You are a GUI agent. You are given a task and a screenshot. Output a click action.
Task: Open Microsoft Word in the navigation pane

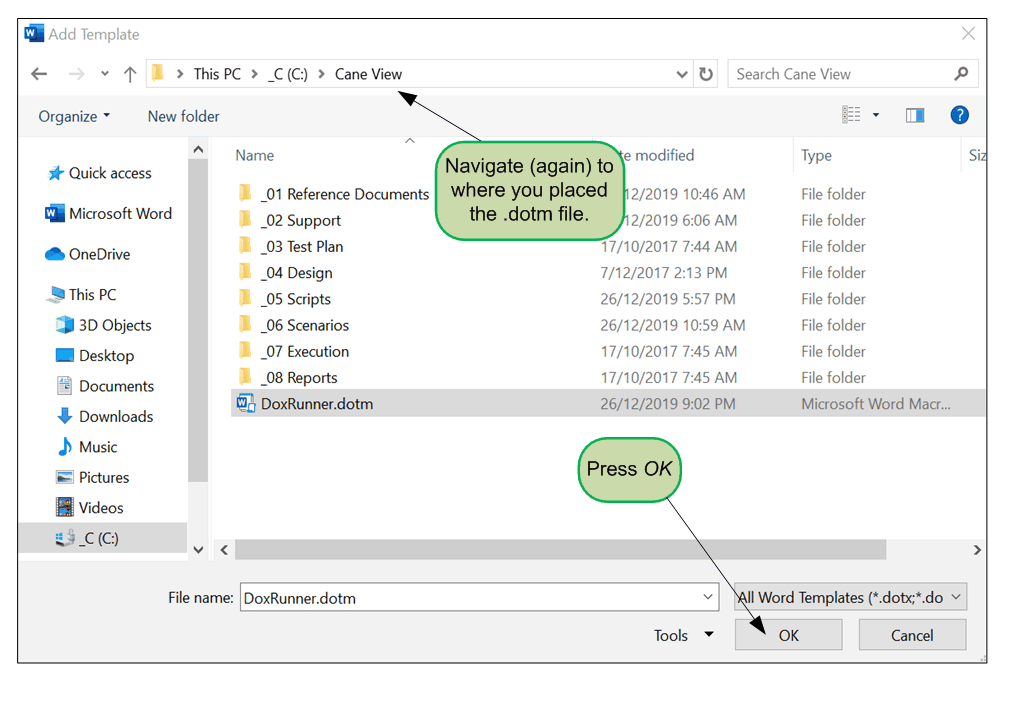pos(108,214)
